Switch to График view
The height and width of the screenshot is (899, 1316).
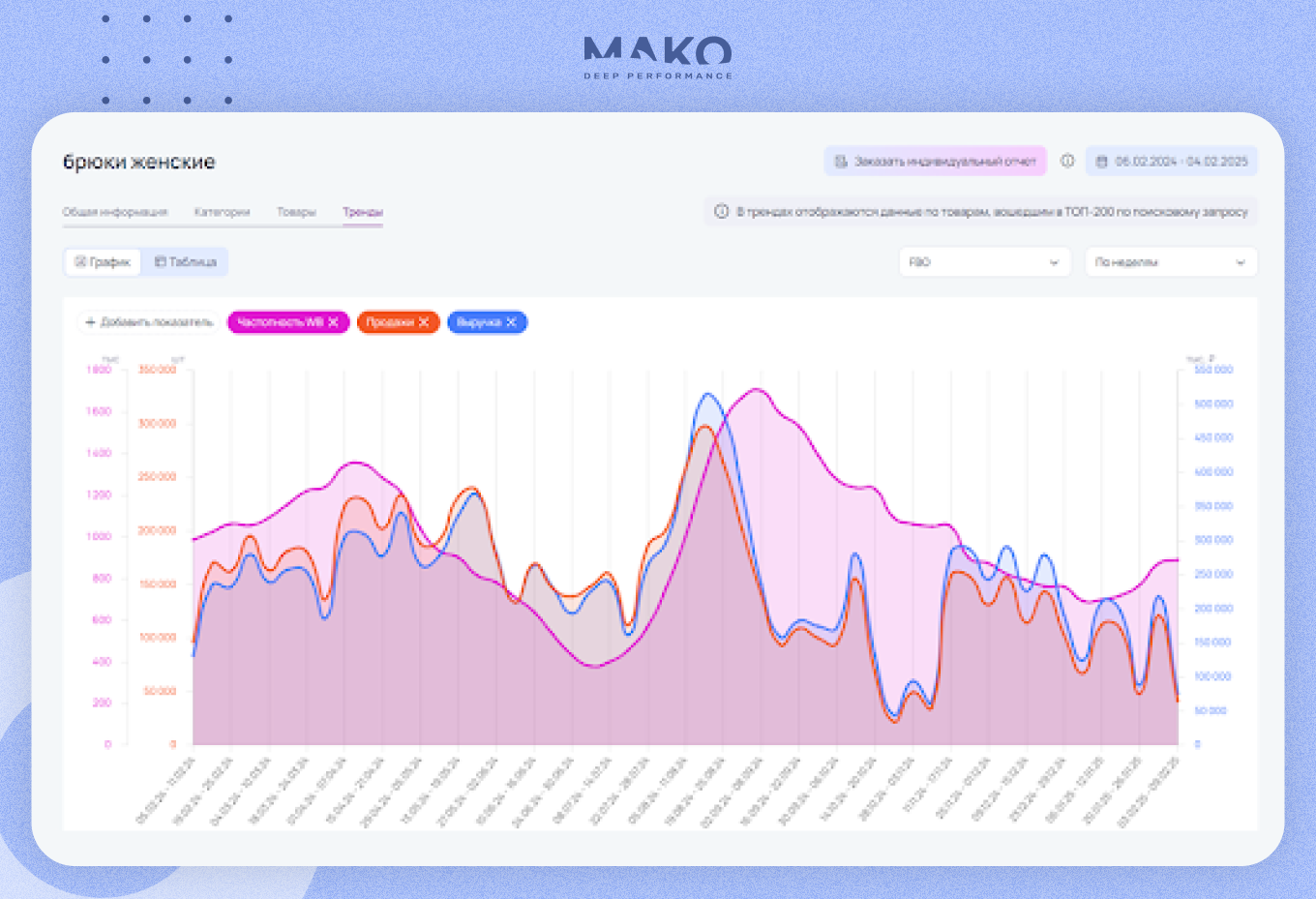[x=103, y=262]
